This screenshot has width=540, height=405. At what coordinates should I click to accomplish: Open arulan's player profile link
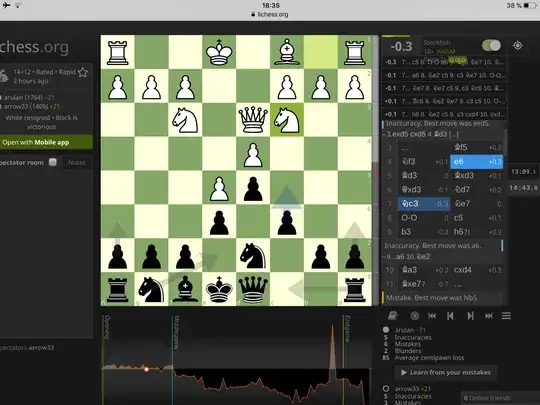(x=18, y=97)
